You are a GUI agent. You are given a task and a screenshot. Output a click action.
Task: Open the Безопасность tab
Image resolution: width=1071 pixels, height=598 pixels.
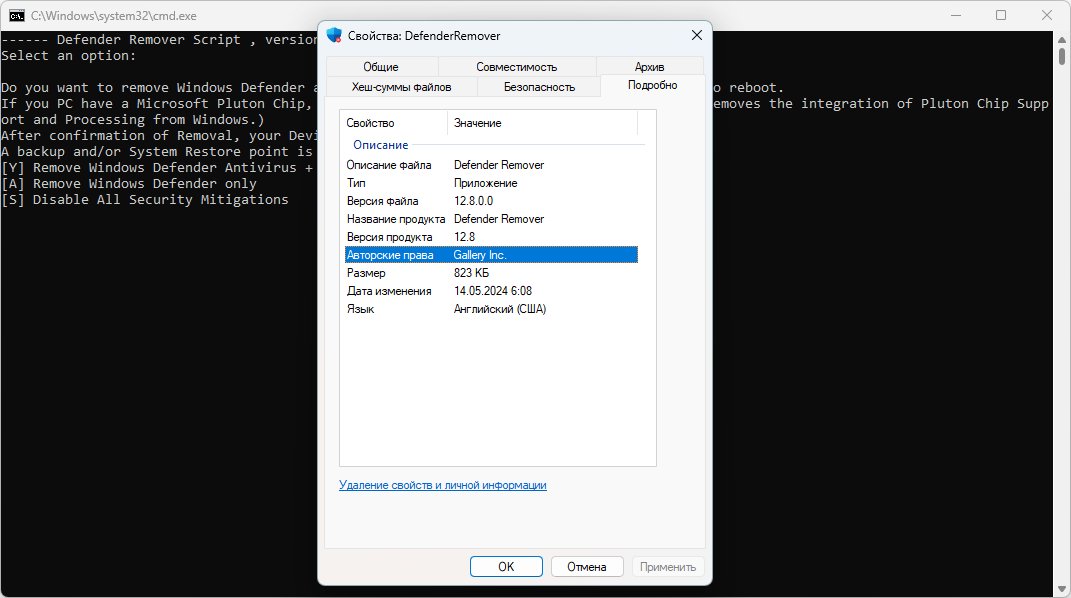(x=539, y=87)
